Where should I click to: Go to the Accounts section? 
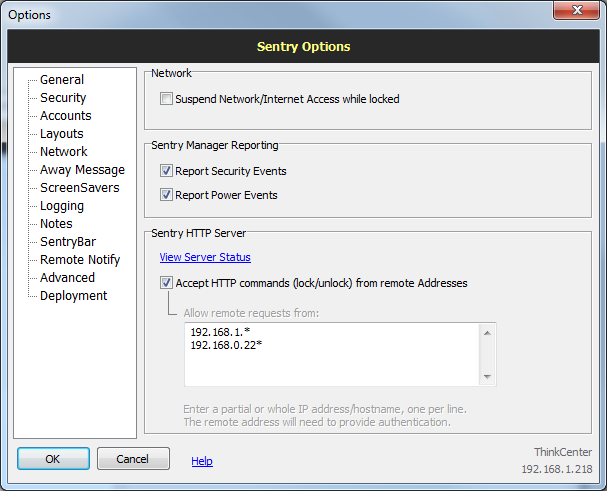point(66,116)
